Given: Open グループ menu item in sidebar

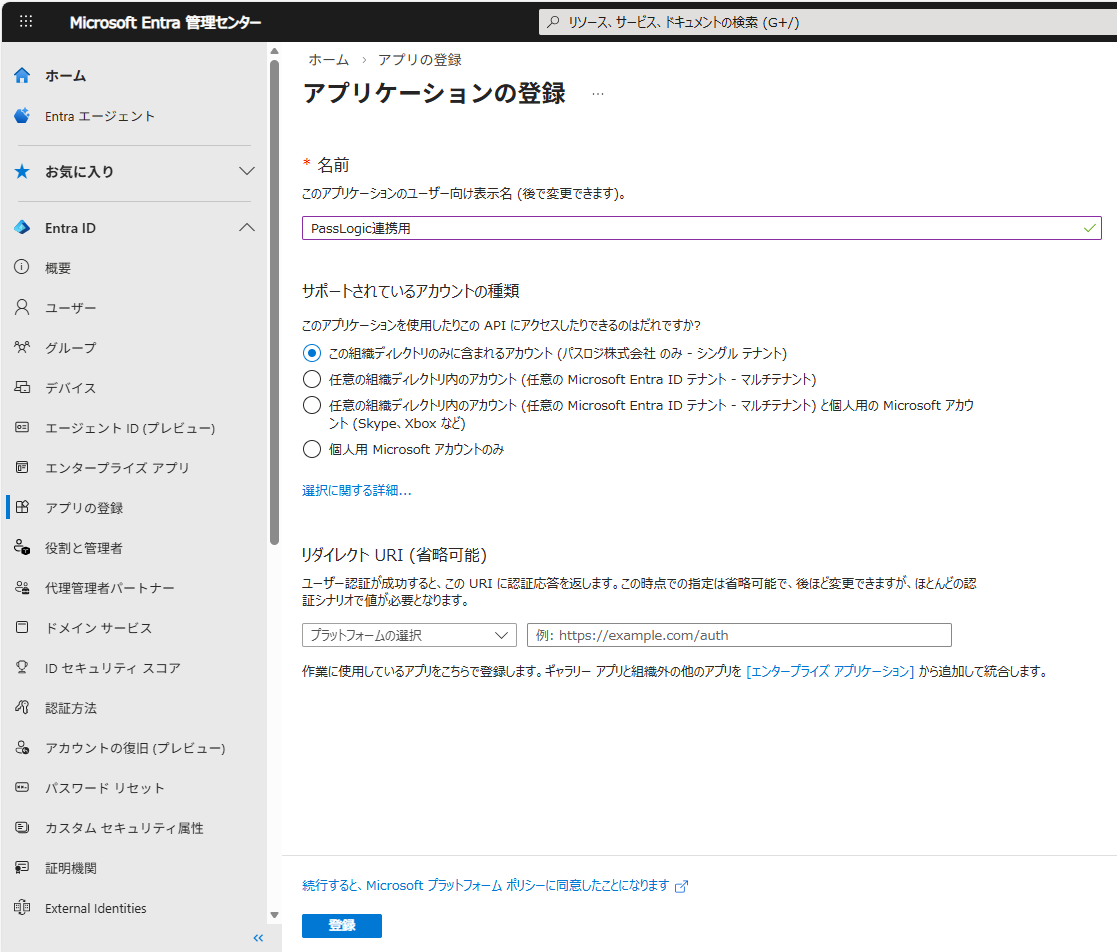Looking at the screenshot, I should (71, 348).
